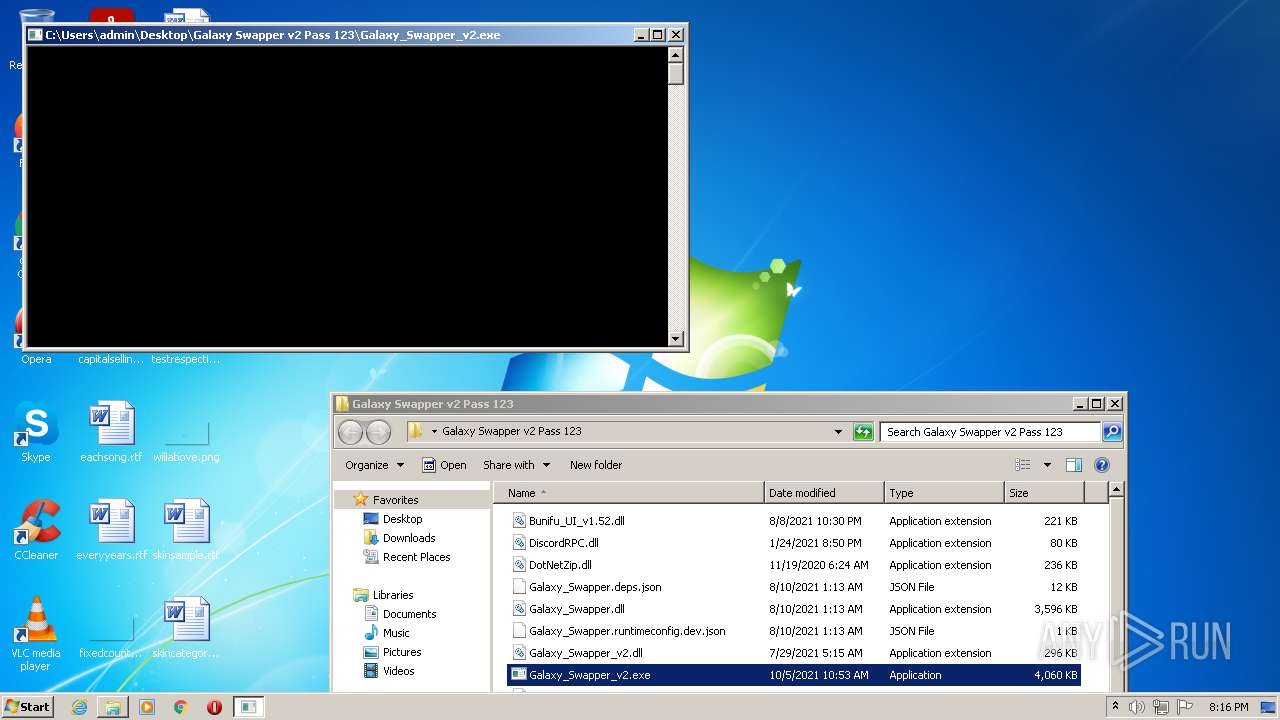Click the Open toolbar button
1280x720 pixels.
pyautogui.click(x=445, y=465)
